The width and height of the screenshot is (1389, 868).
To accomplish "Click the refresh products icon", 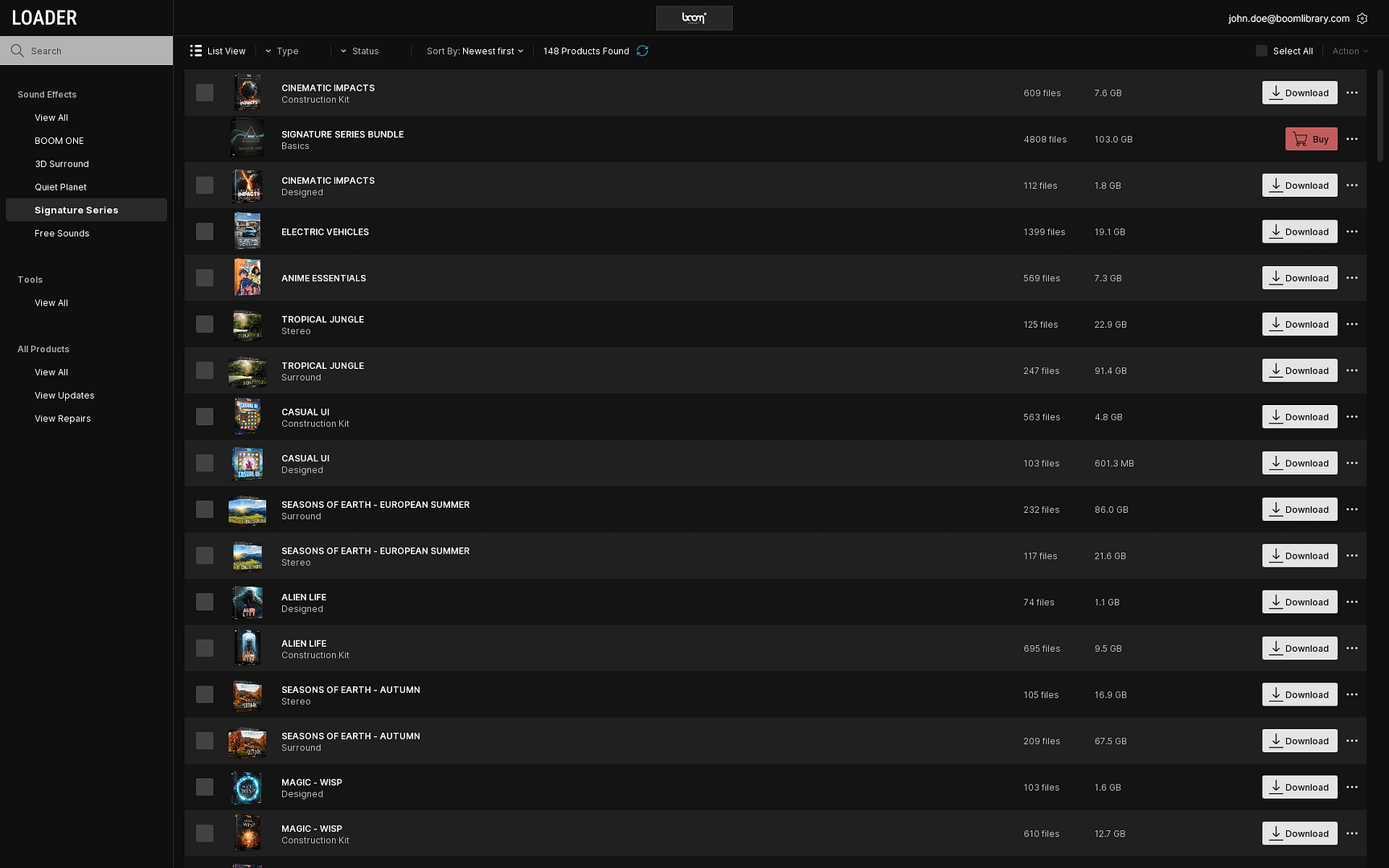I will click(x=642, y=51).
